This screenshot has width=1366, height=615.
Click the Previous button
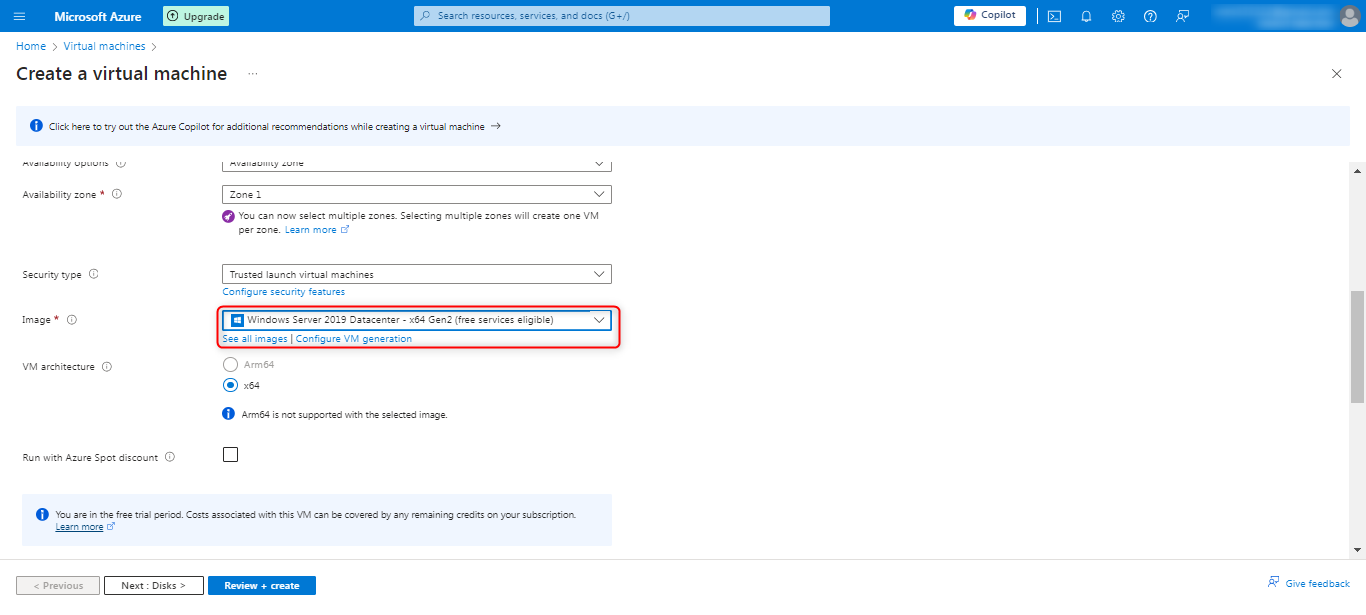(x=58, y=586)
